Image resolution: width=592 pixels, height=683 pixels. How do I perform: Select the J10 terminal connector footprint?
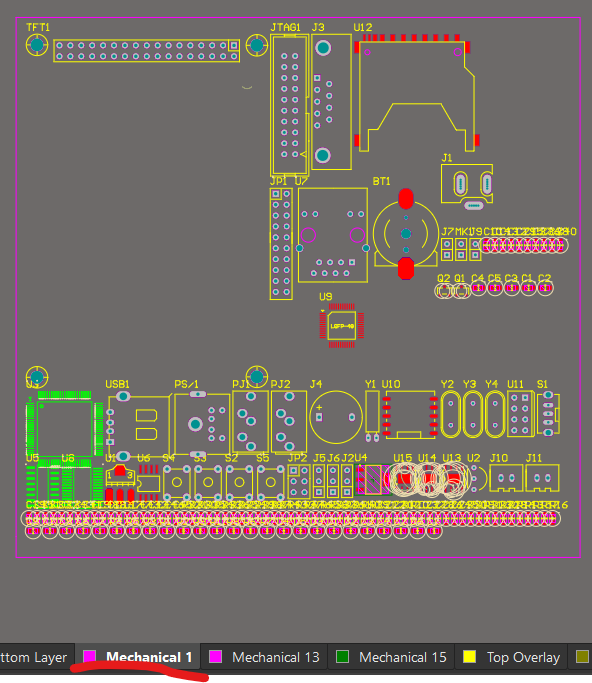[506, 478]
